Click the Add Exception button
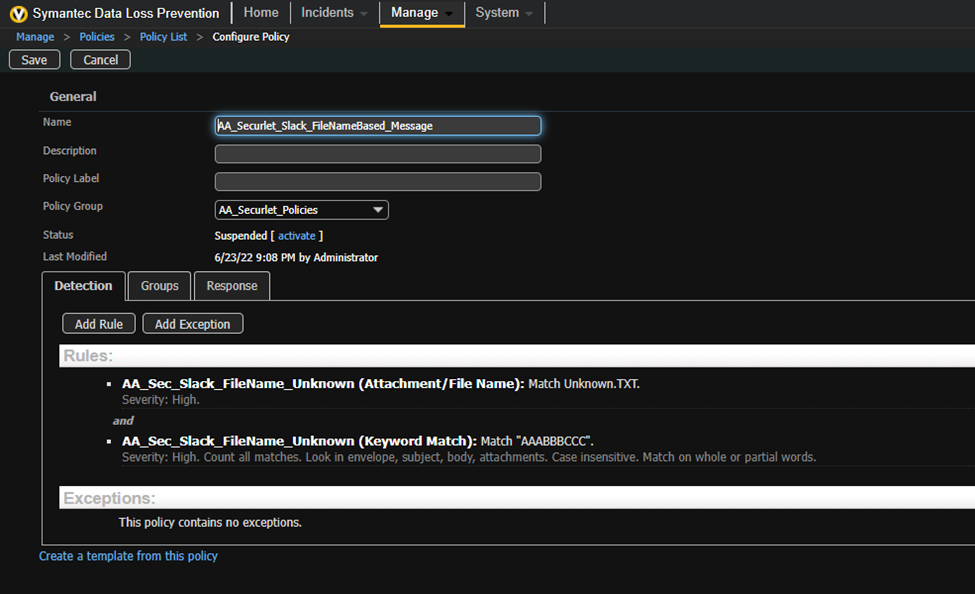This screenshot has width=975, height=594. 192,324
